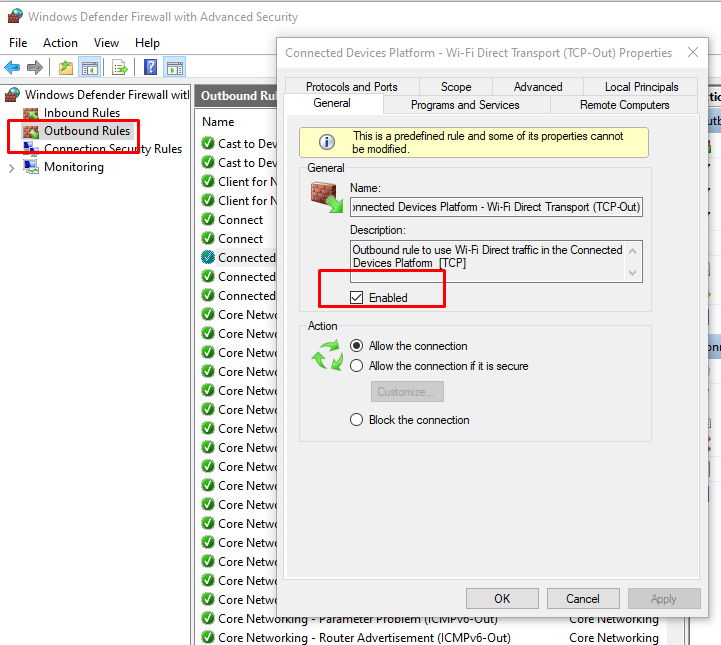
Task: Switch to the Protocols and Ports tab
Action: 352,86
